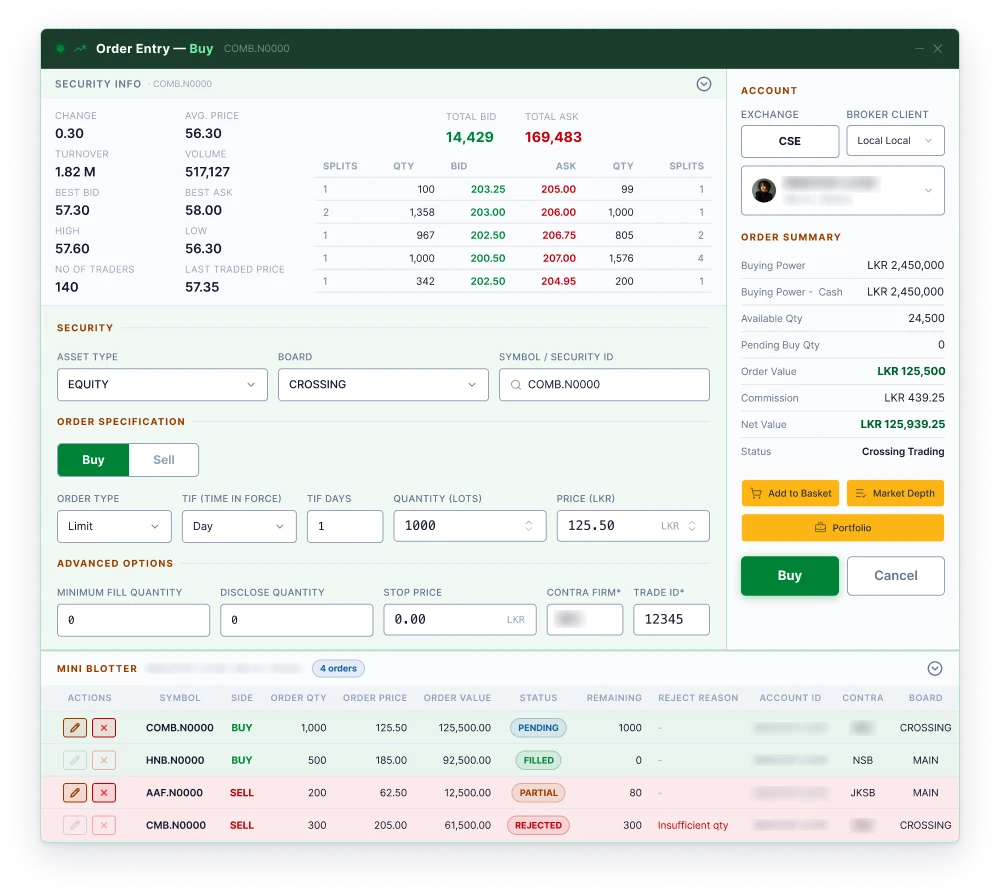1000x895 pixels.
Task: Click the FILLED status badge
Action: (538, 760)
